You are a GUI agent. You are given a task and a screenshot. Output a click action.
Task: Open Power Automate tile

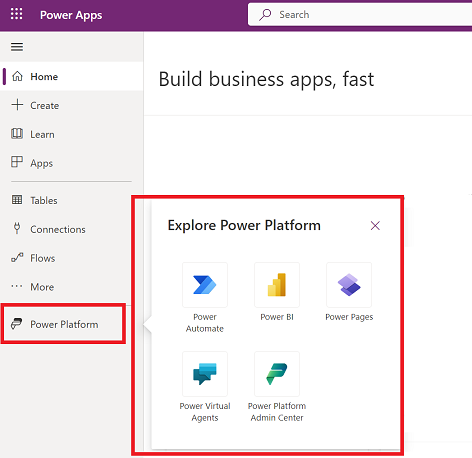(205, 298)
